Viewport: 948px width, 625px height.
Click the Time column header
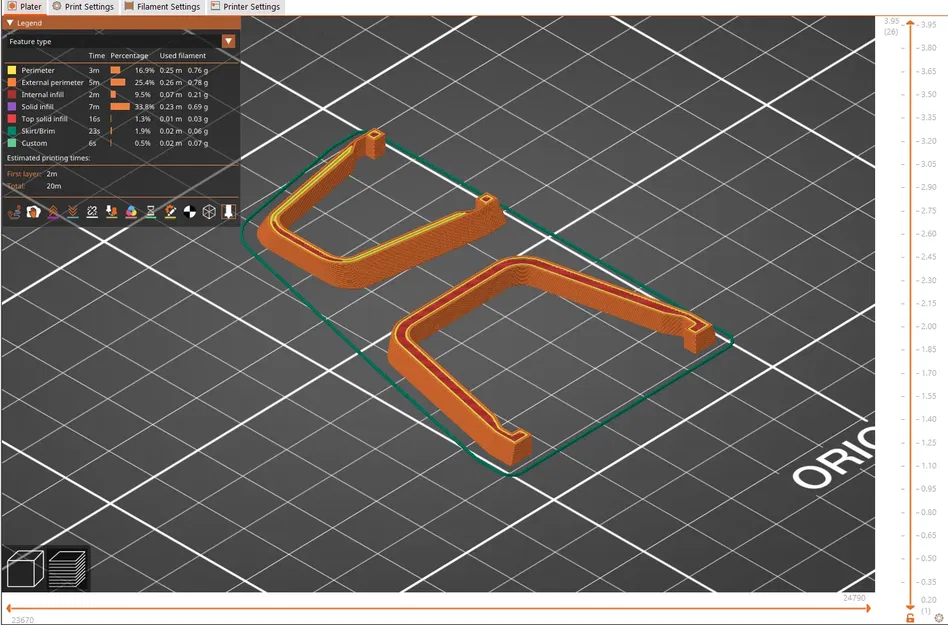[x=97, y=56]
